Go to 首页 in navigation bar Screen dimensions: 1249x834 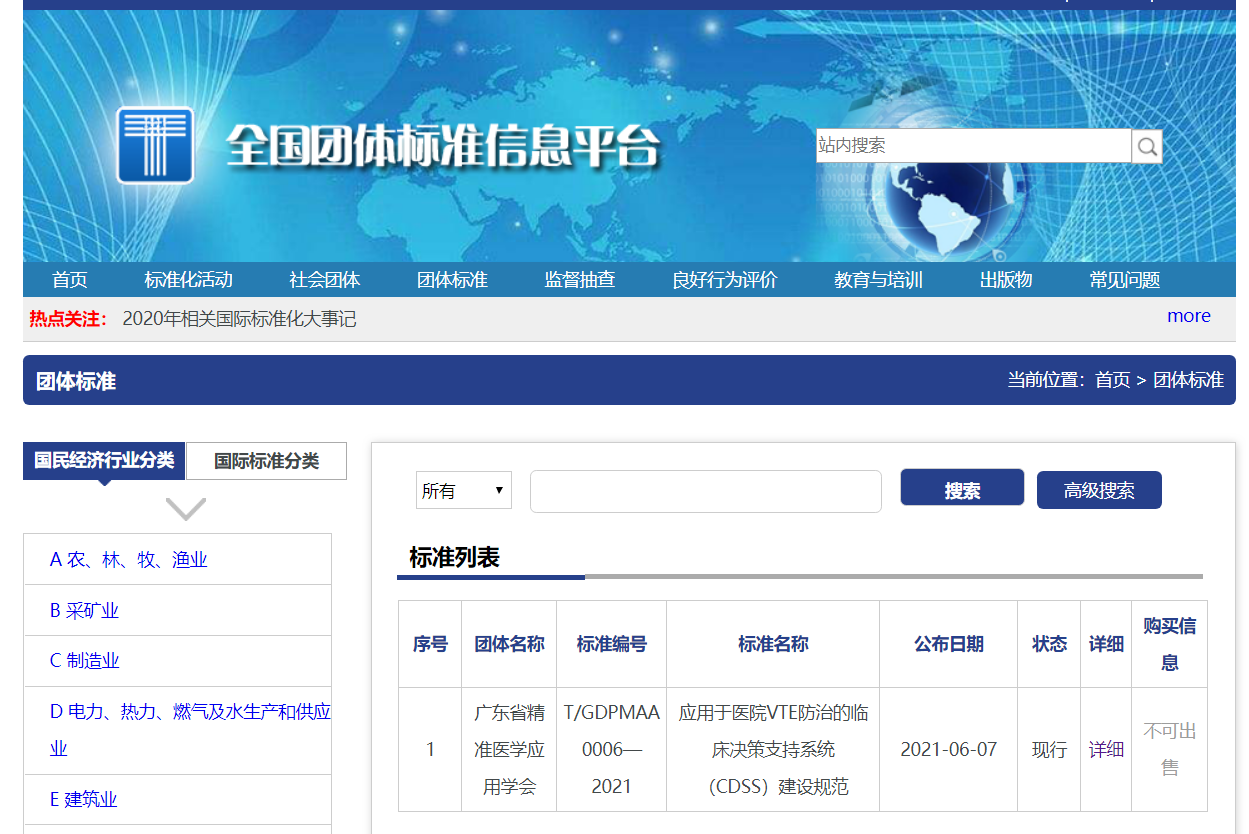(x=70, y=280)
